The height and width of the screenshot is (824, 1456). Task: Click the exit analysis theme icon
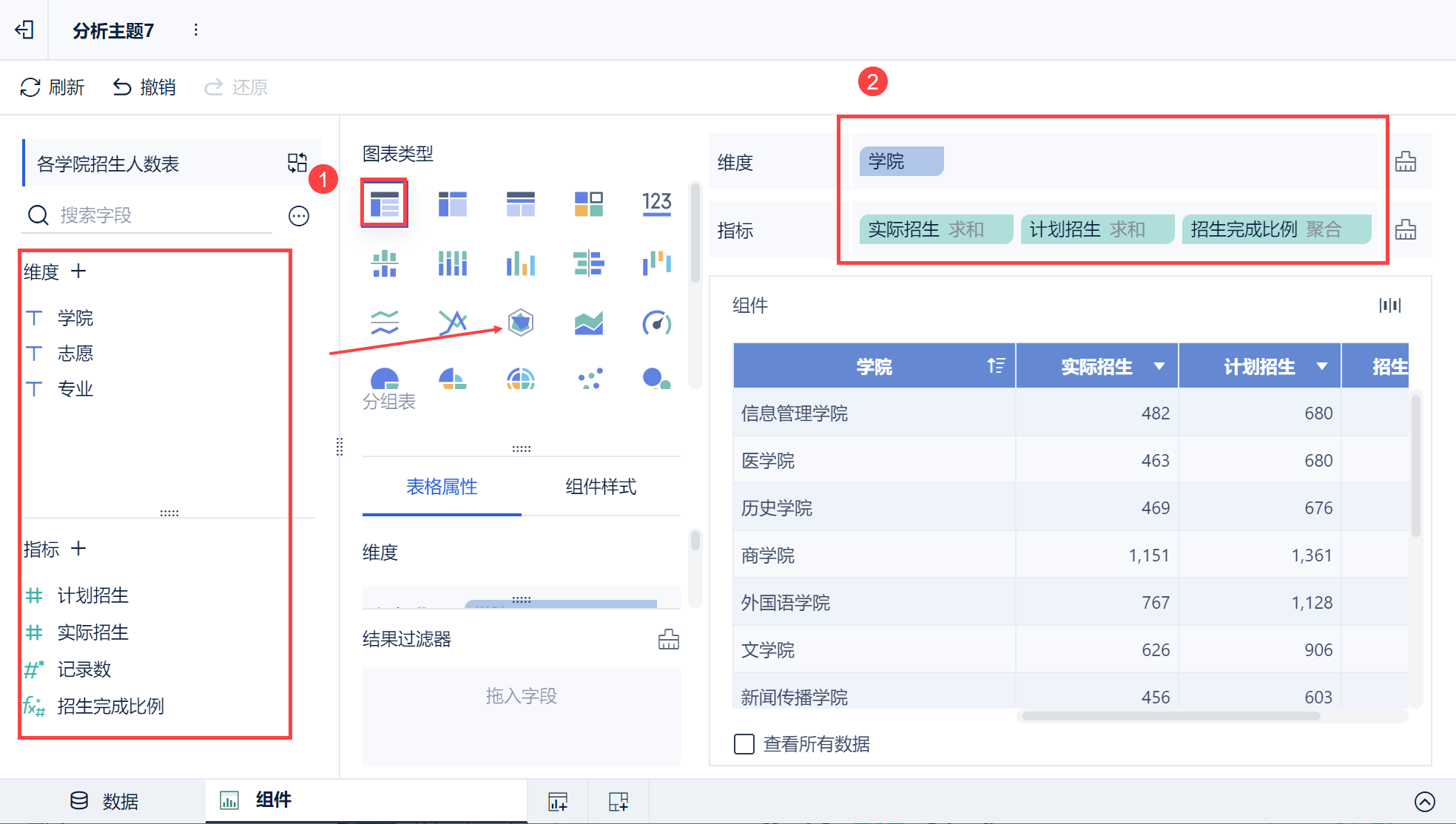(x=24, y=30)
